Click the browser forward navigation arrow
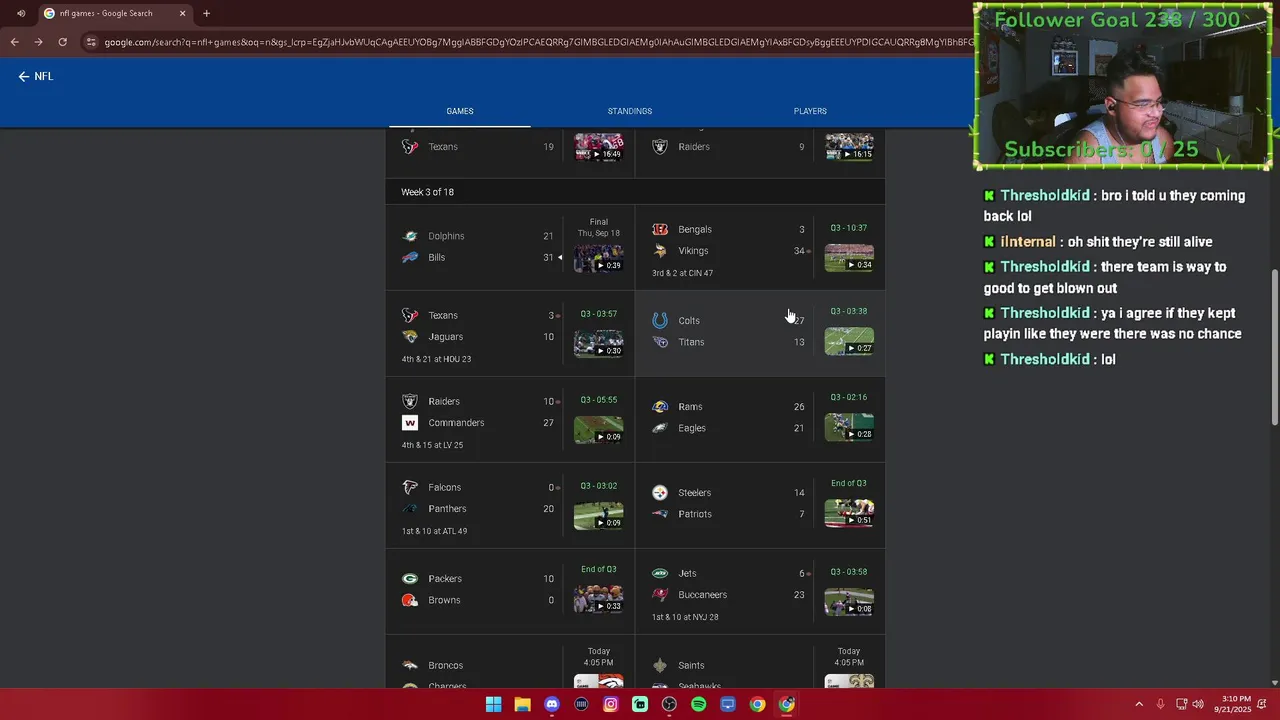The image size is (1280, 720). tap(38, 42)
